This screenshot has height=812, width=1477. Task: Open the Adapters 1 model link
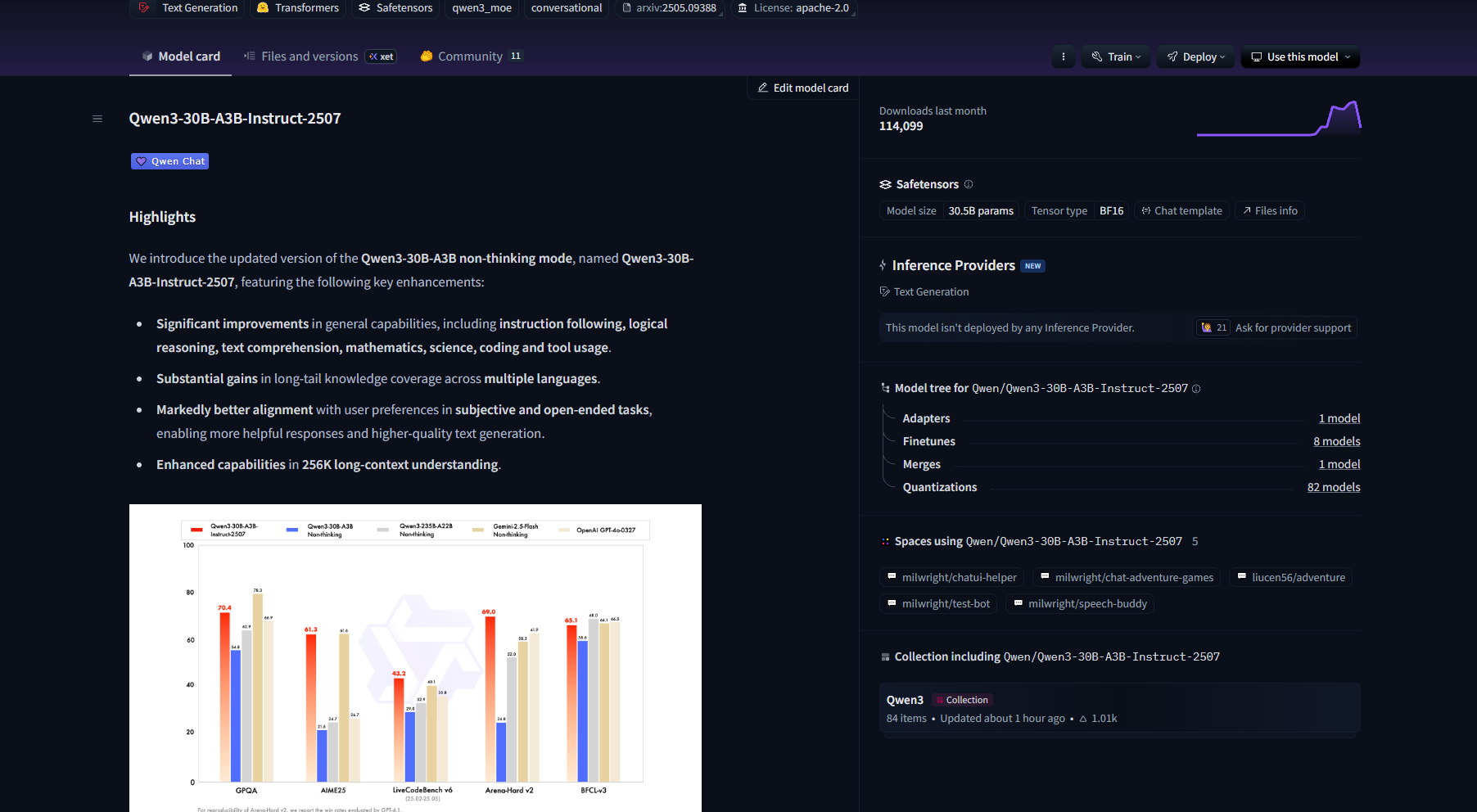[x=1339, y=418]
